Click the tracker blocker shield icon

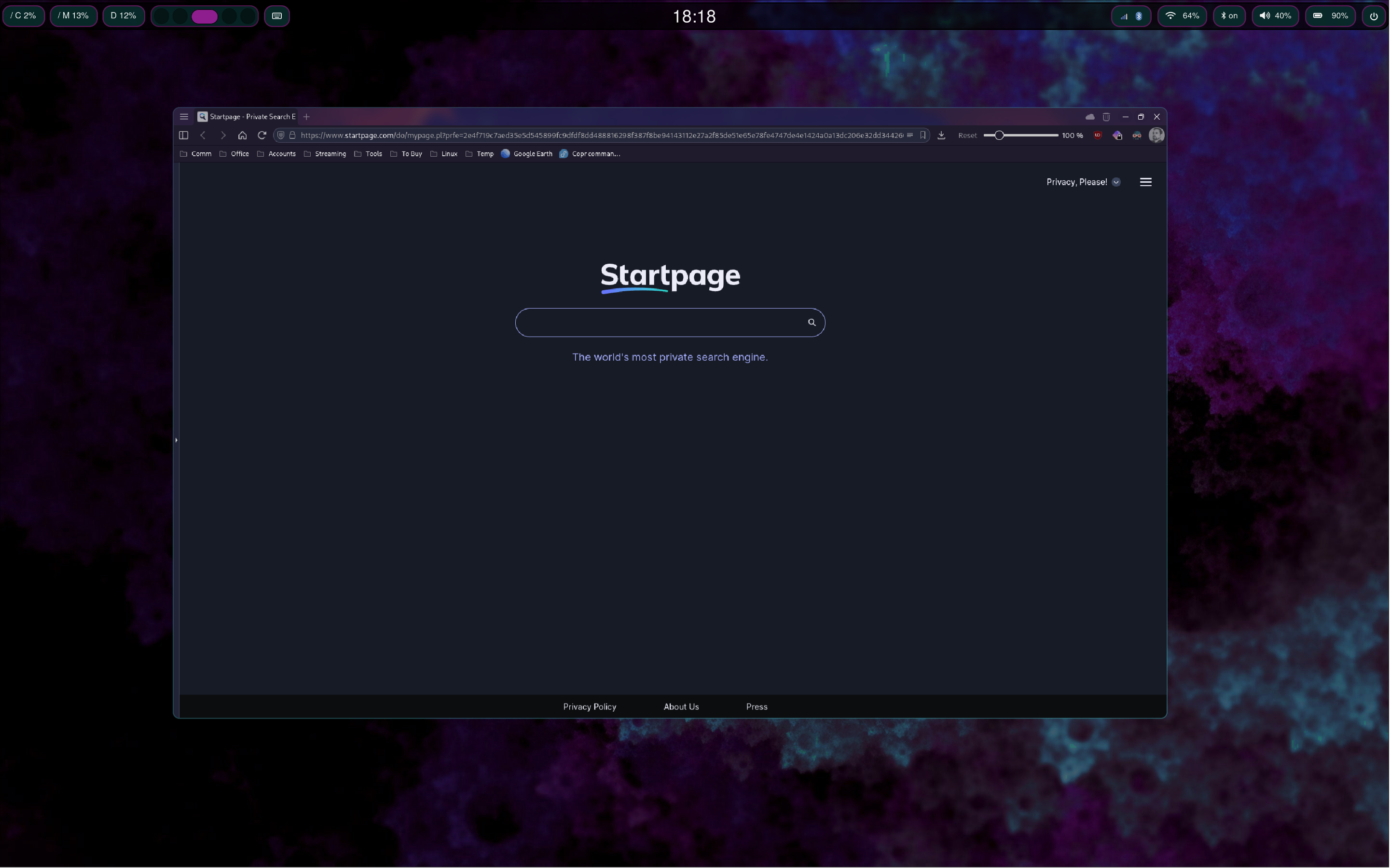click(281, 136)
